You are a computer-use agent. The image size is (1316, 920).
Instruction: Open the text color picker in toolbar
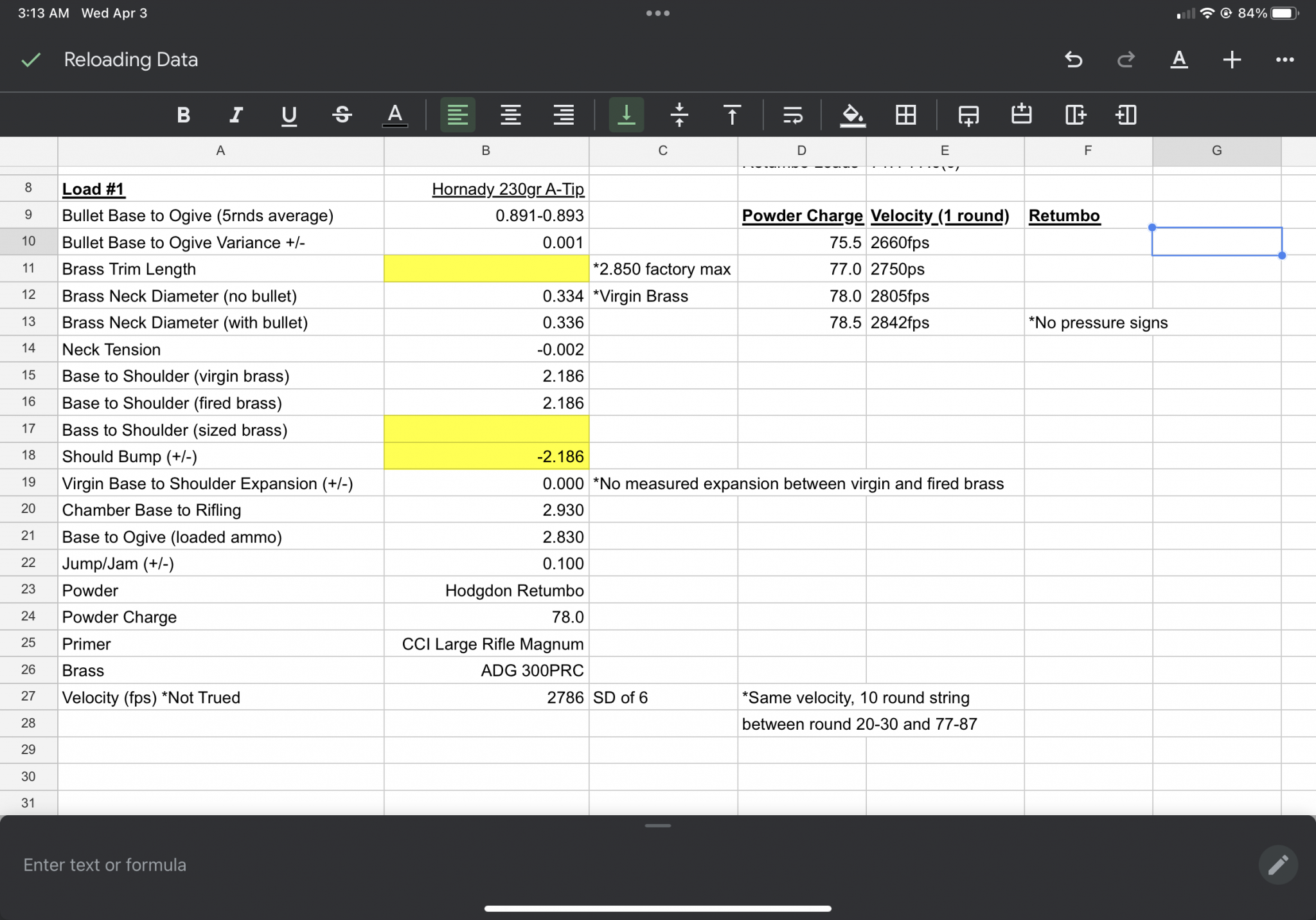395,115
